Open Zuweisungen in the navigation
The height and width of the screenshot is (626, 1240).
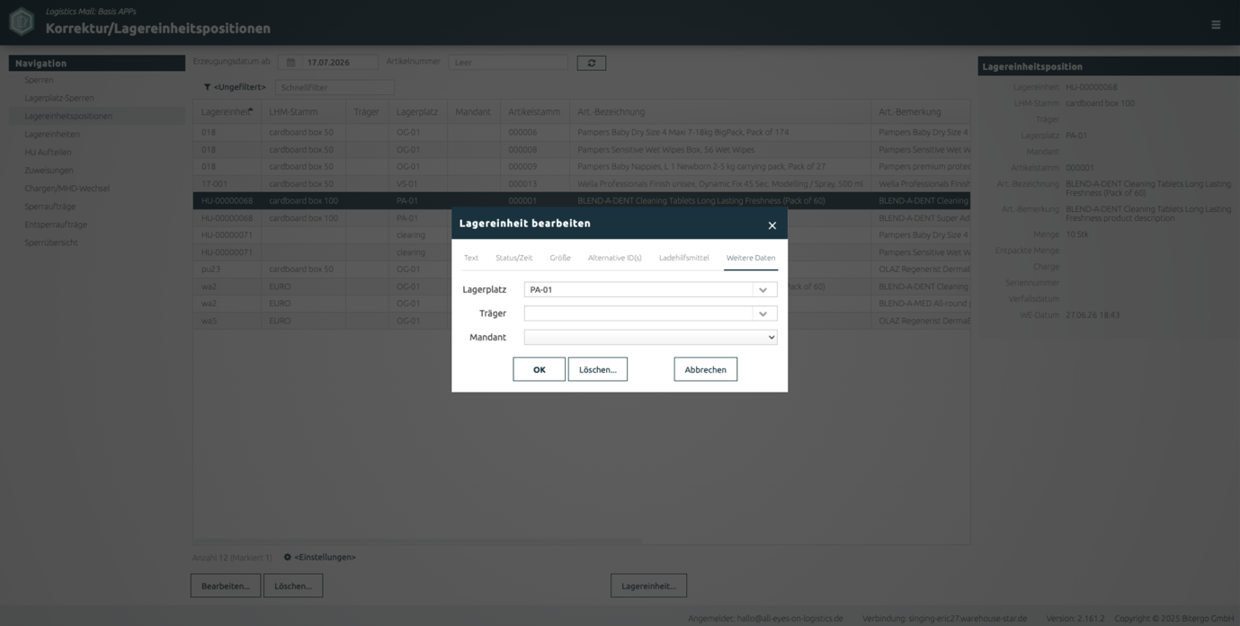[49, 170]
